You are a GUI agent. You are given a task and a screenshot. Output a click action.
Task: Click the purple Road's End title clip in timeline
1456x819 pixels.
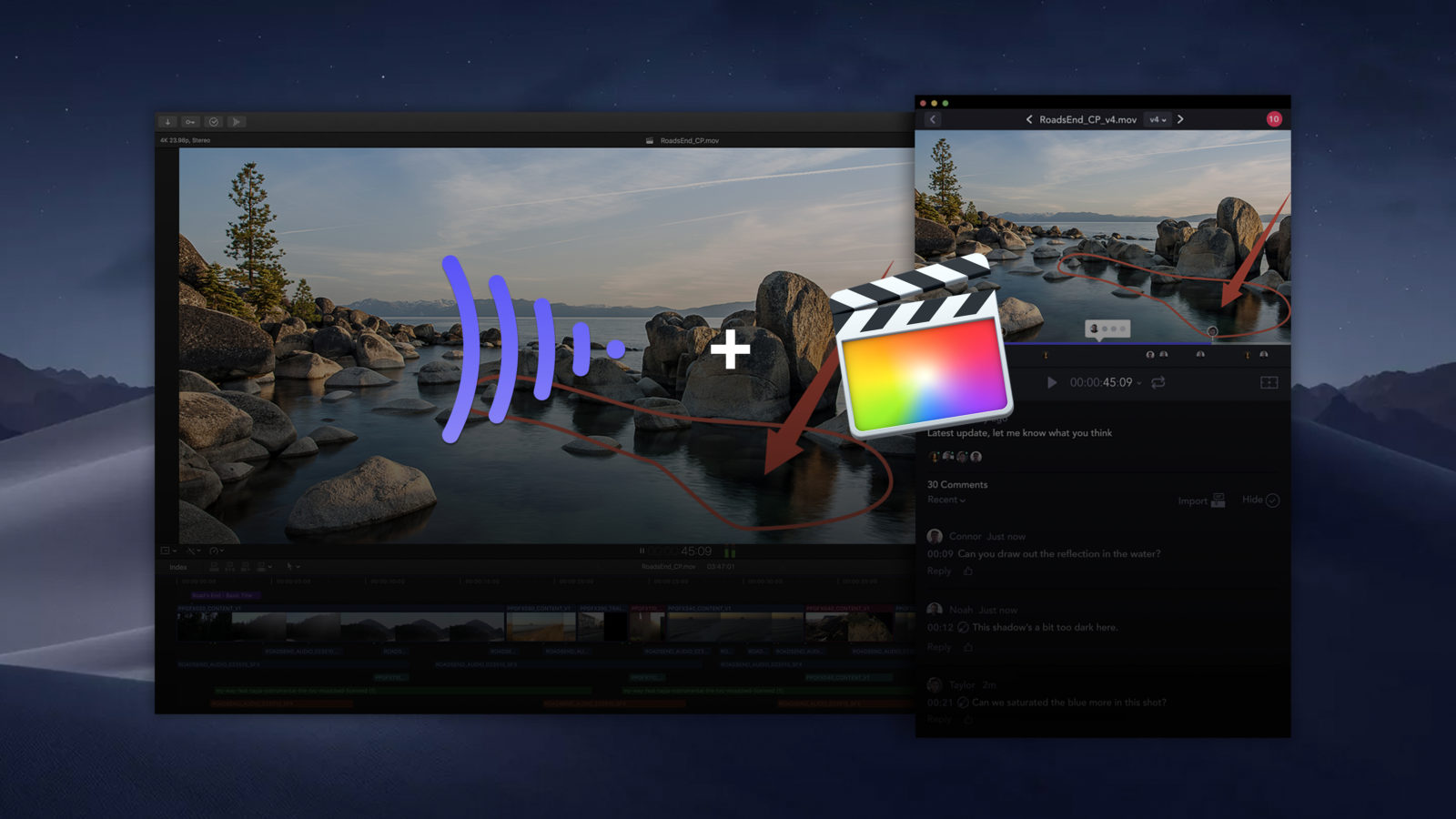(x=224, y=595)
